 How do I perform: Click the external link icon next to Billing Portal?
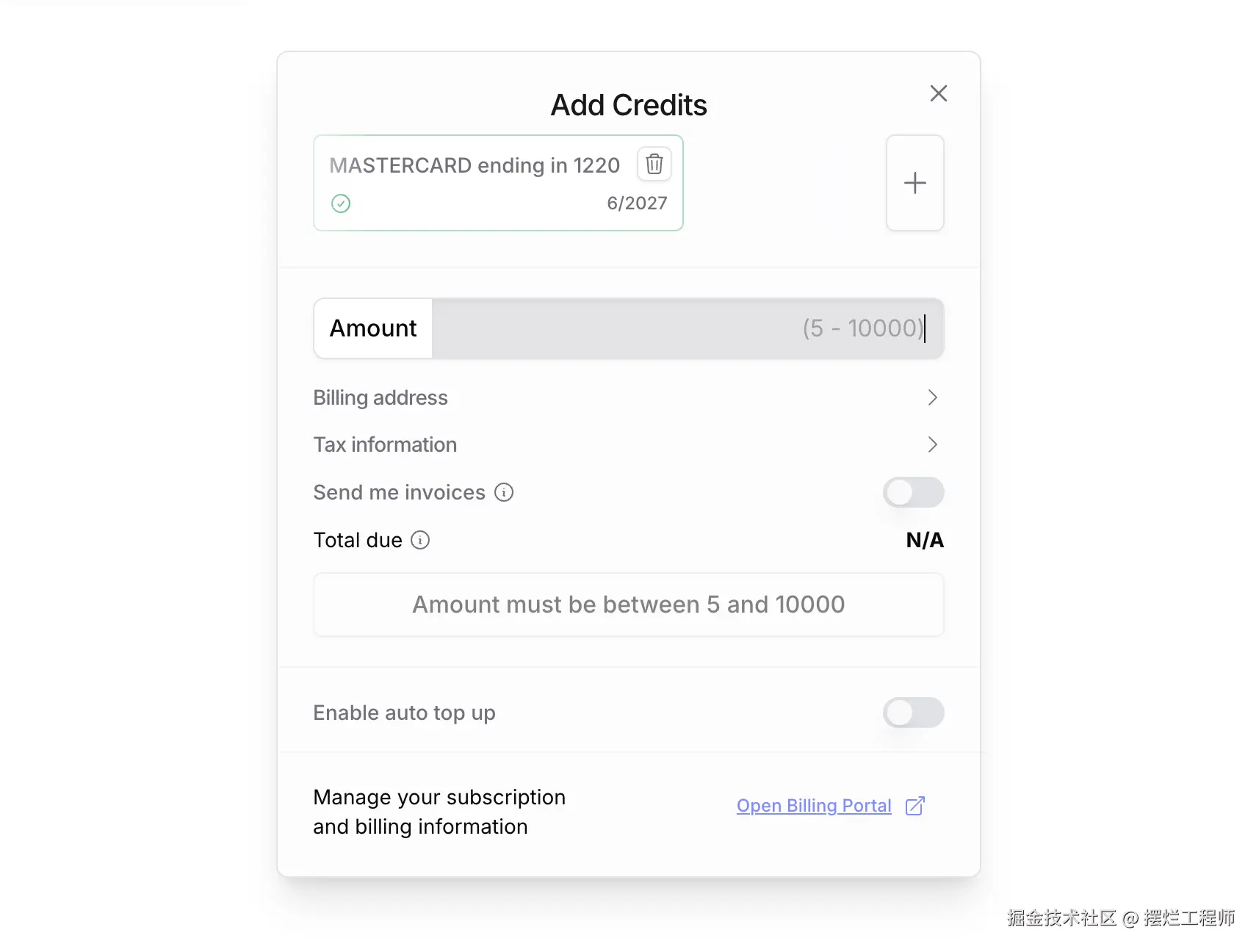click(x=915, y=806)
